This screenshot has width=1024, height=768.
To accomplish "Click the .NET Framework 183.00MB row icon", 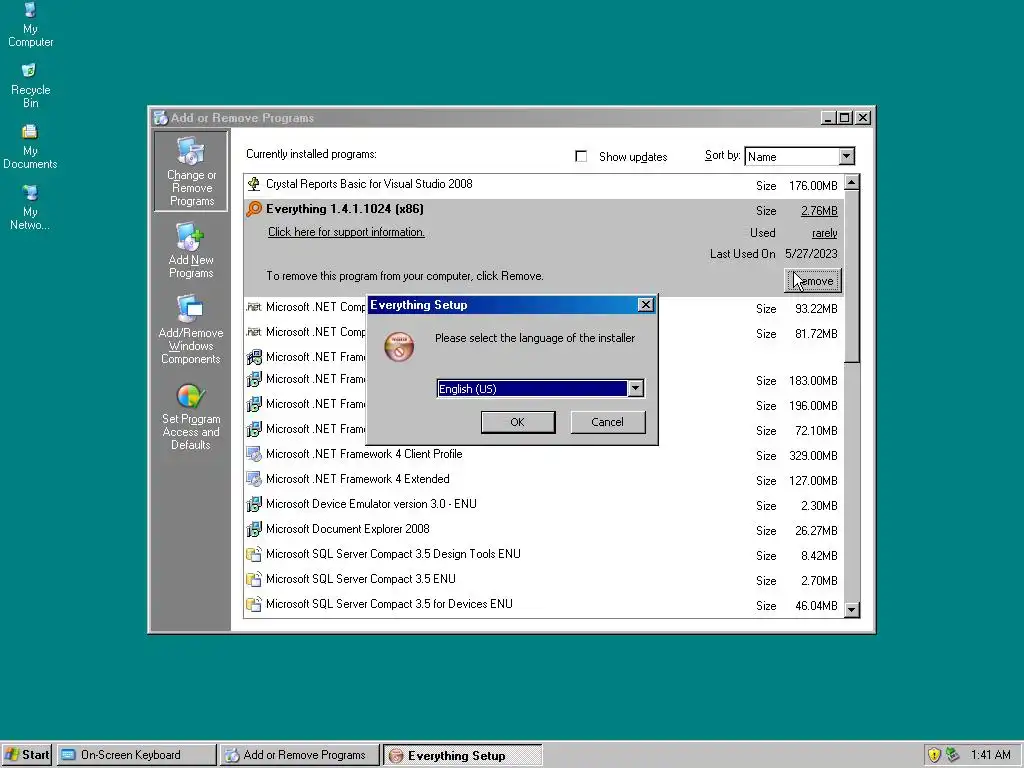I will [253, 379].
